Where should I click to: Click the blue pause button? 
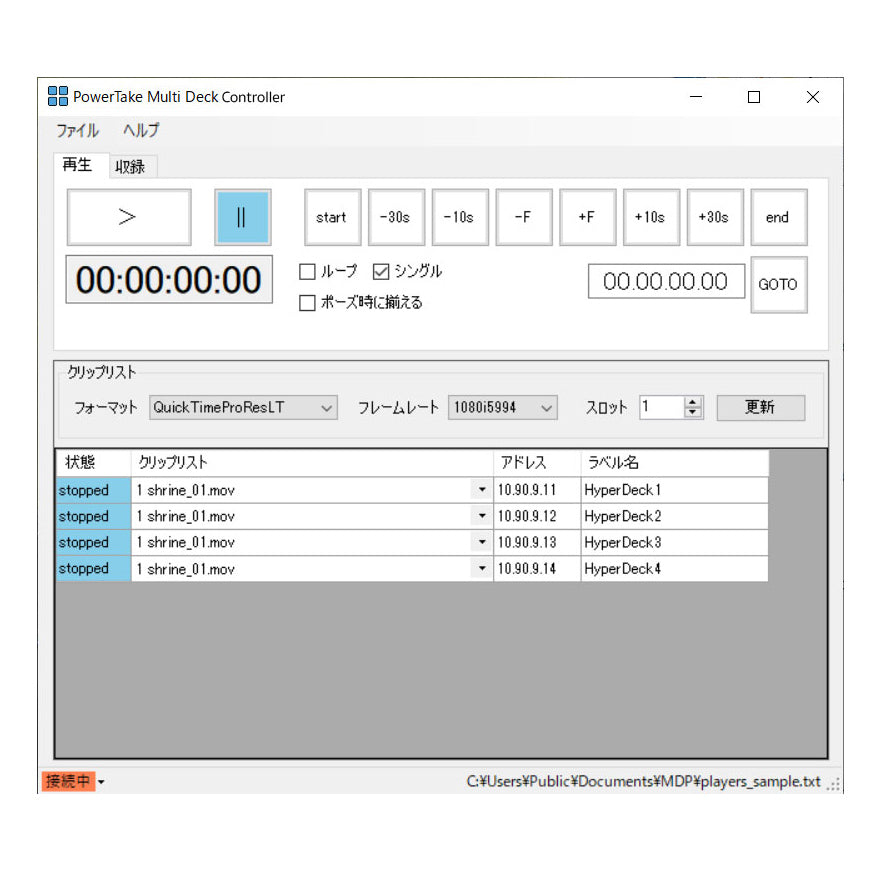[242, 217]
